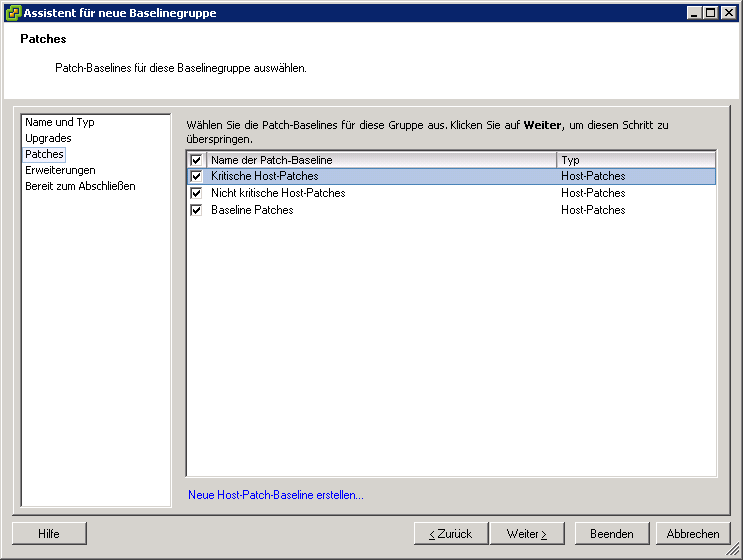Maximize the wizard window

pyautogui.click(x=711, y=13)
